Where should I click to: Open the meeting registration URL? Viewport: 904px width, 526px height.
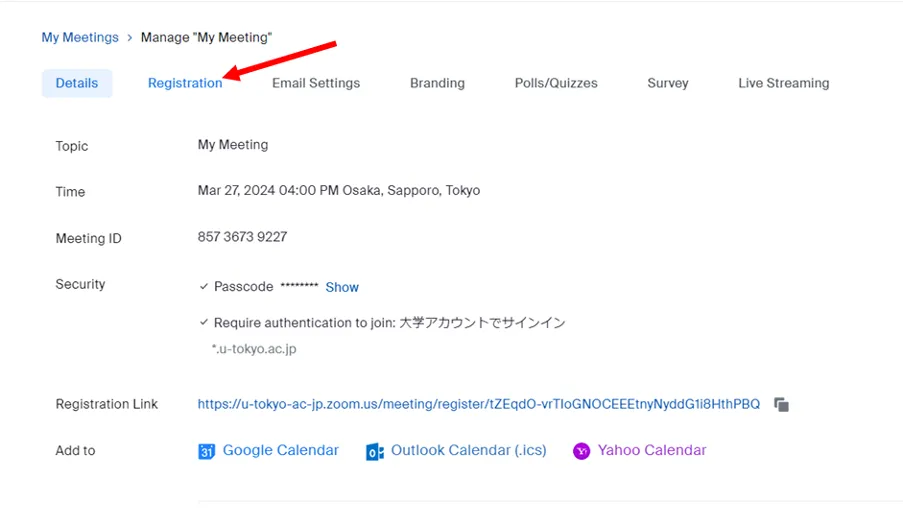click(478, 404)
